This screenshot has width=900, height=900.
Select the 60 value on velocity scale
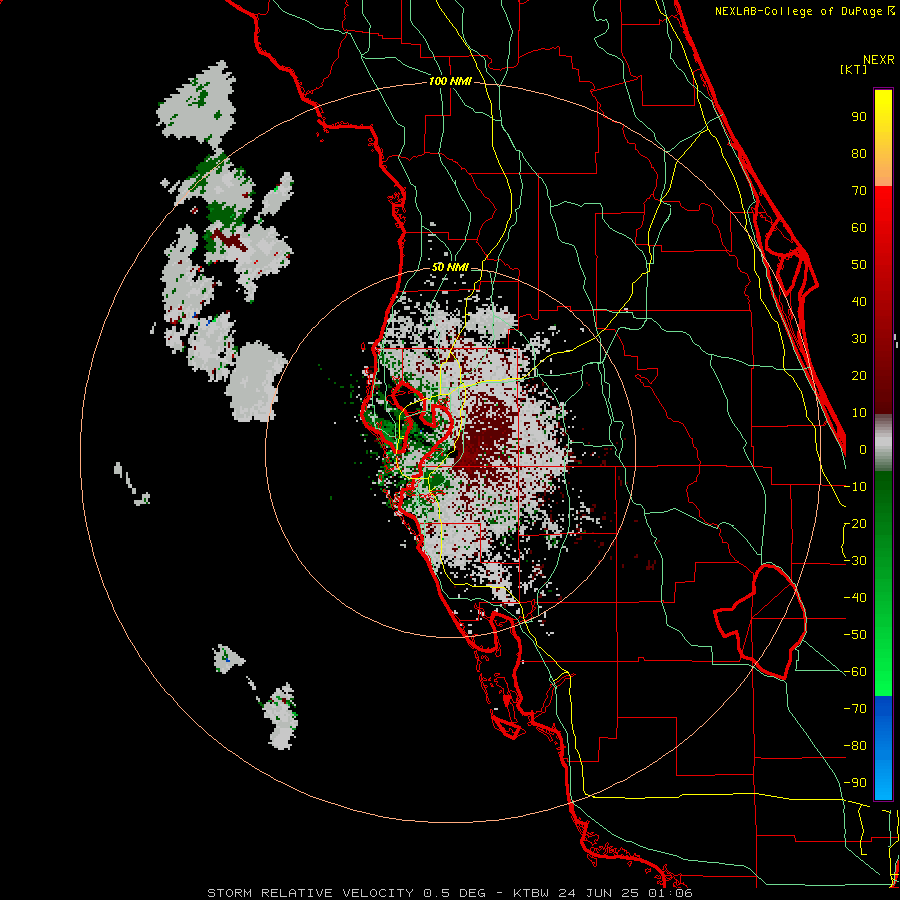coord(859,228)
